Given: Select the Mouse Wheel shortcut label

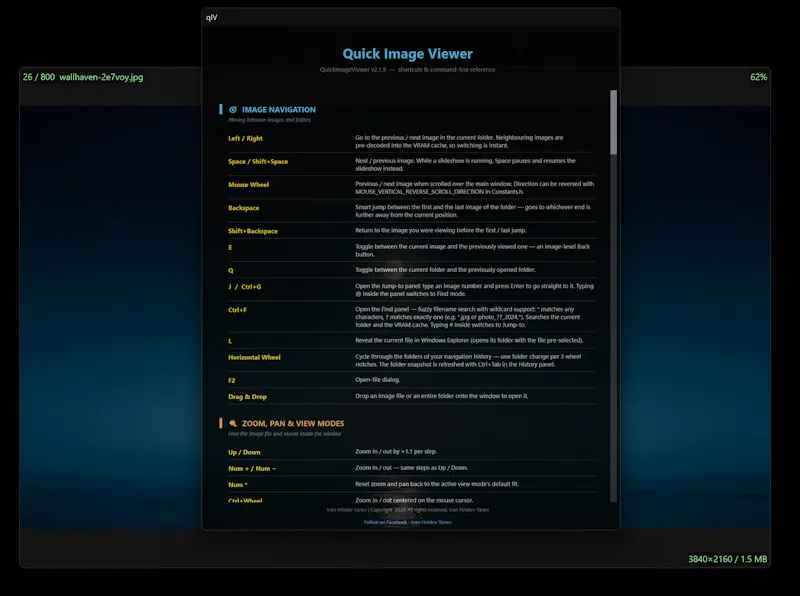Looking at the screenshot, I should tap(248, 185).
